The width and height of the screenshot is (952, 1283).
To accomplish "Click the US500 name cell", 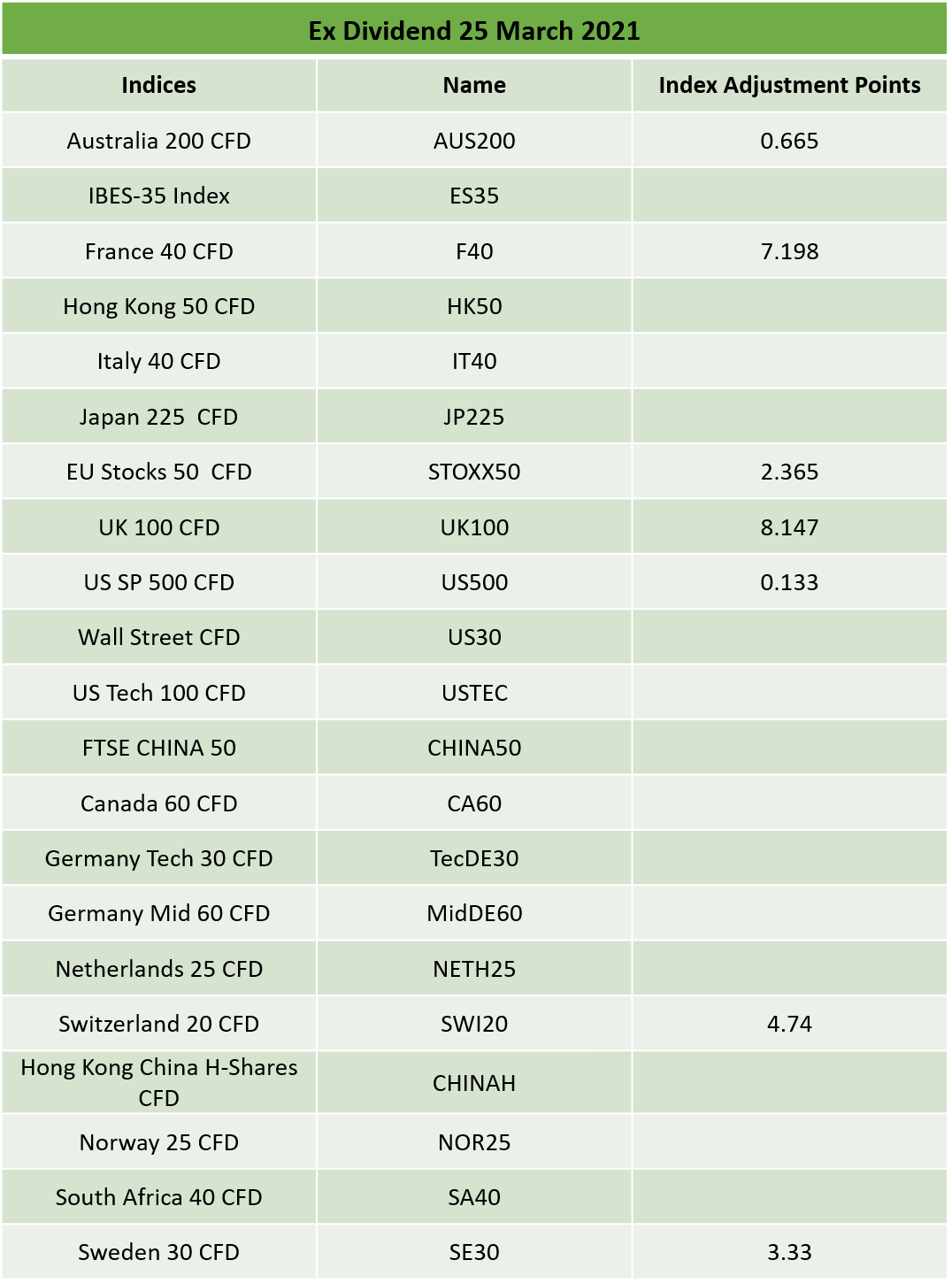I will pos(474,582).
